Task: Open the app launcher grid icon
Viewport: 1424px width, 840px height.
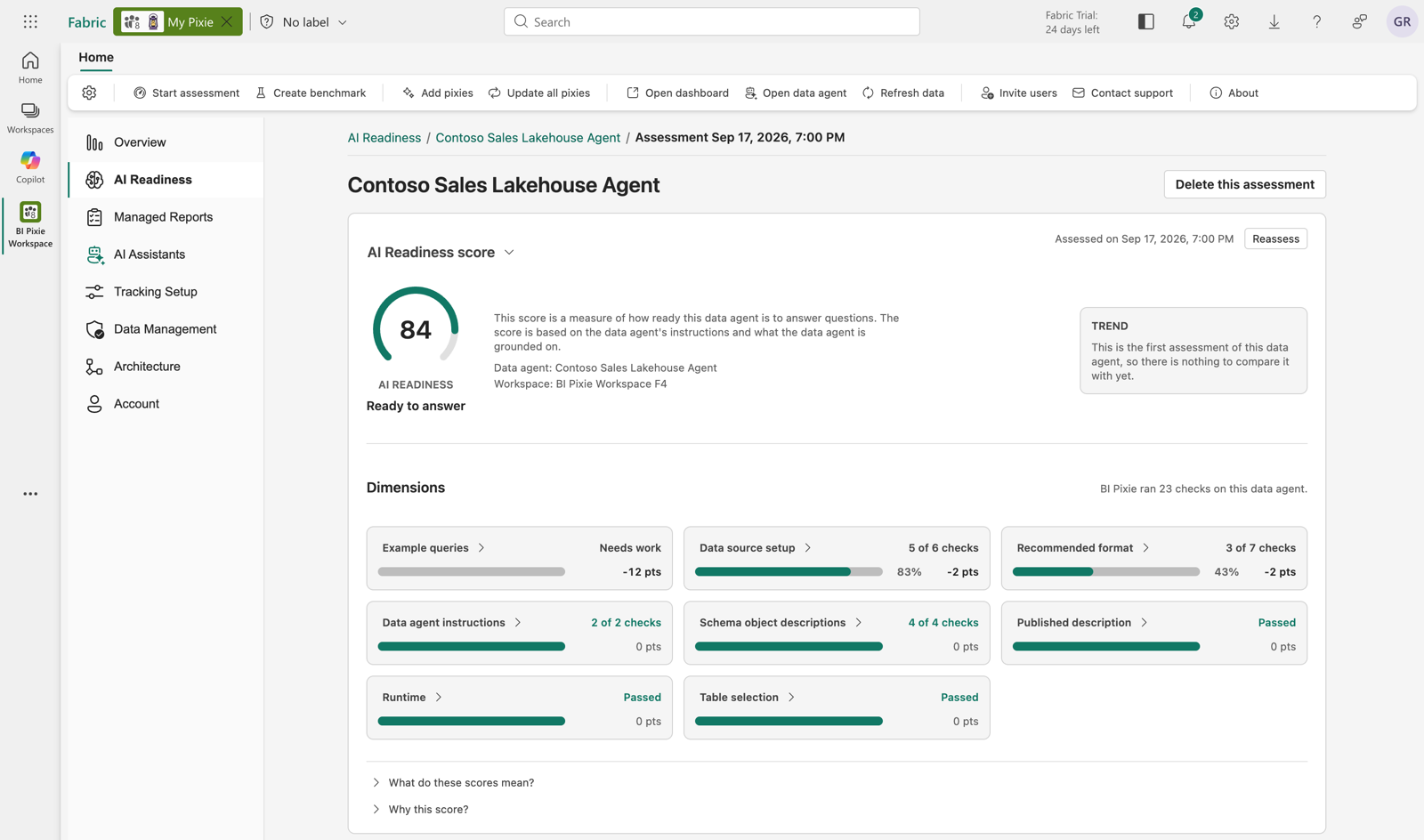Action: pyautogui.click(x=30, y=21)
